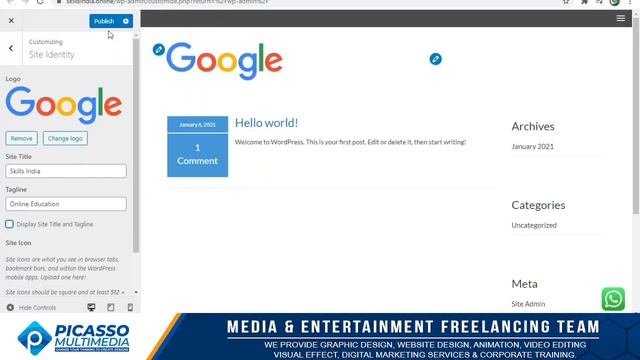Screen dimensions: 640x360
Task: Switch to tablet preview device icon
Action: (x=111, y=307)
